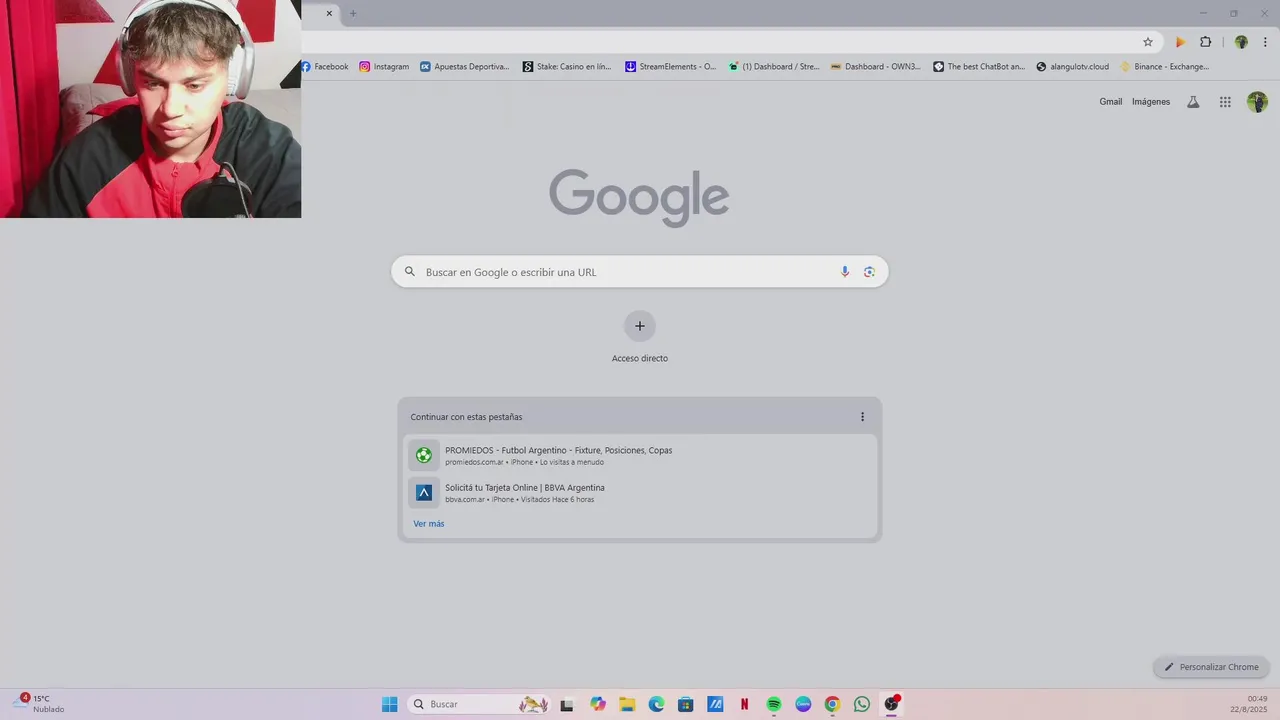Open Spotify from the taskbar
The width and height of the screenshot is (1280, 720).
click(774, 704)
